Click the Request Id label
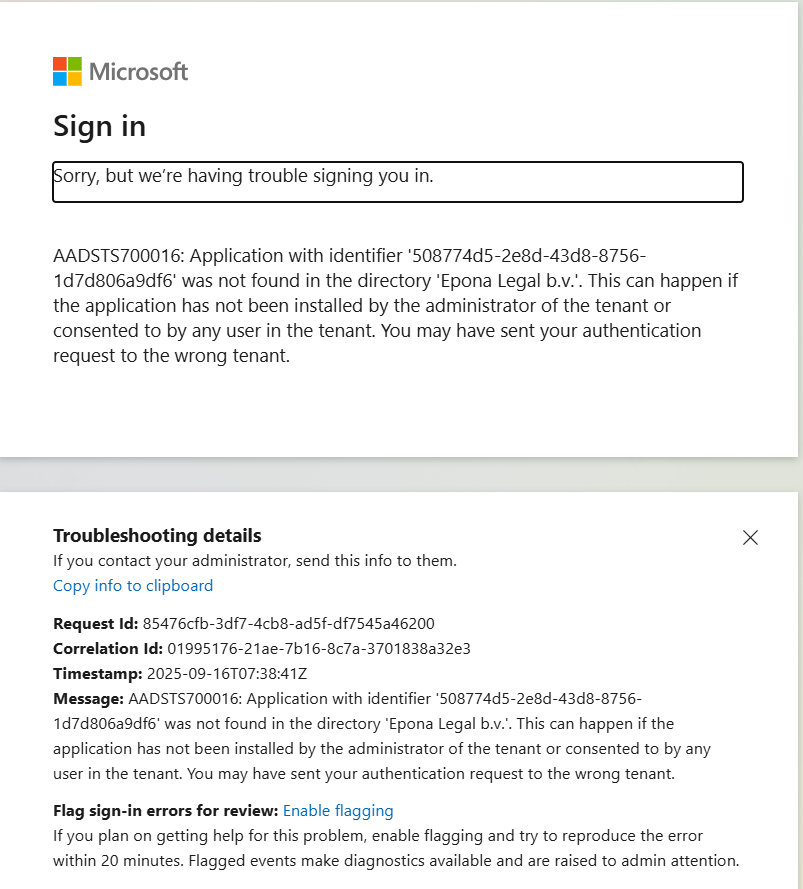The height and width of the screenshot is (889, 803). coord(96,624)
